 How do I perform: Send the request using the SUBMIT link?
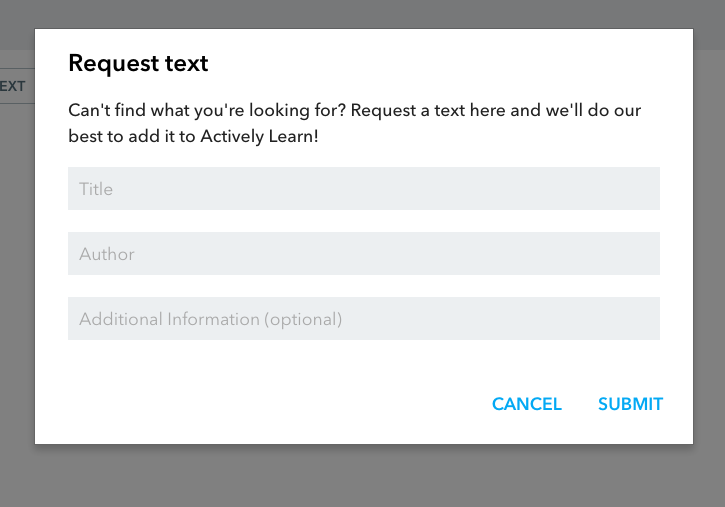pyautogui.click(x=630, y=404)
